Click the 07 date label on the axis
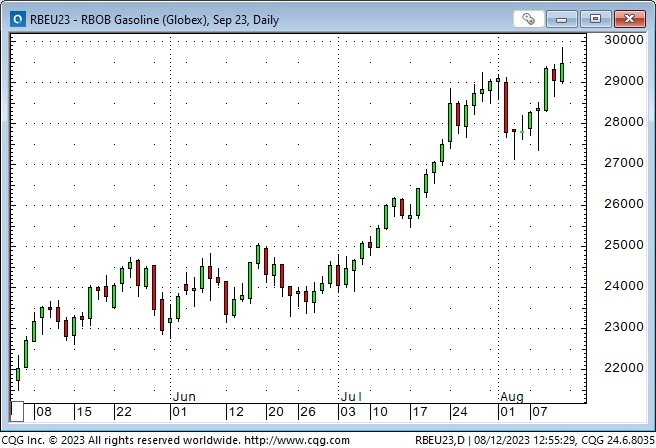 (540, 412)
